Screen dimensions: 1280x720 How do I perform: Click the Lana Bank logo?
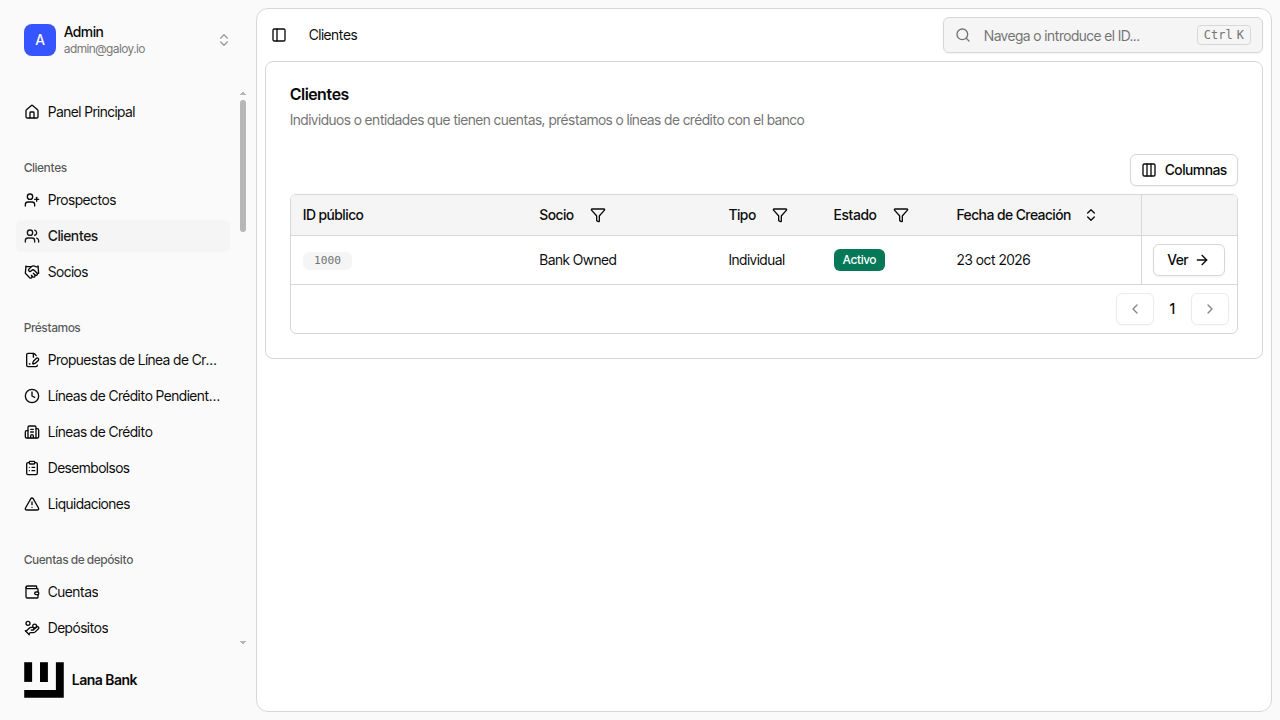(44, 680)
